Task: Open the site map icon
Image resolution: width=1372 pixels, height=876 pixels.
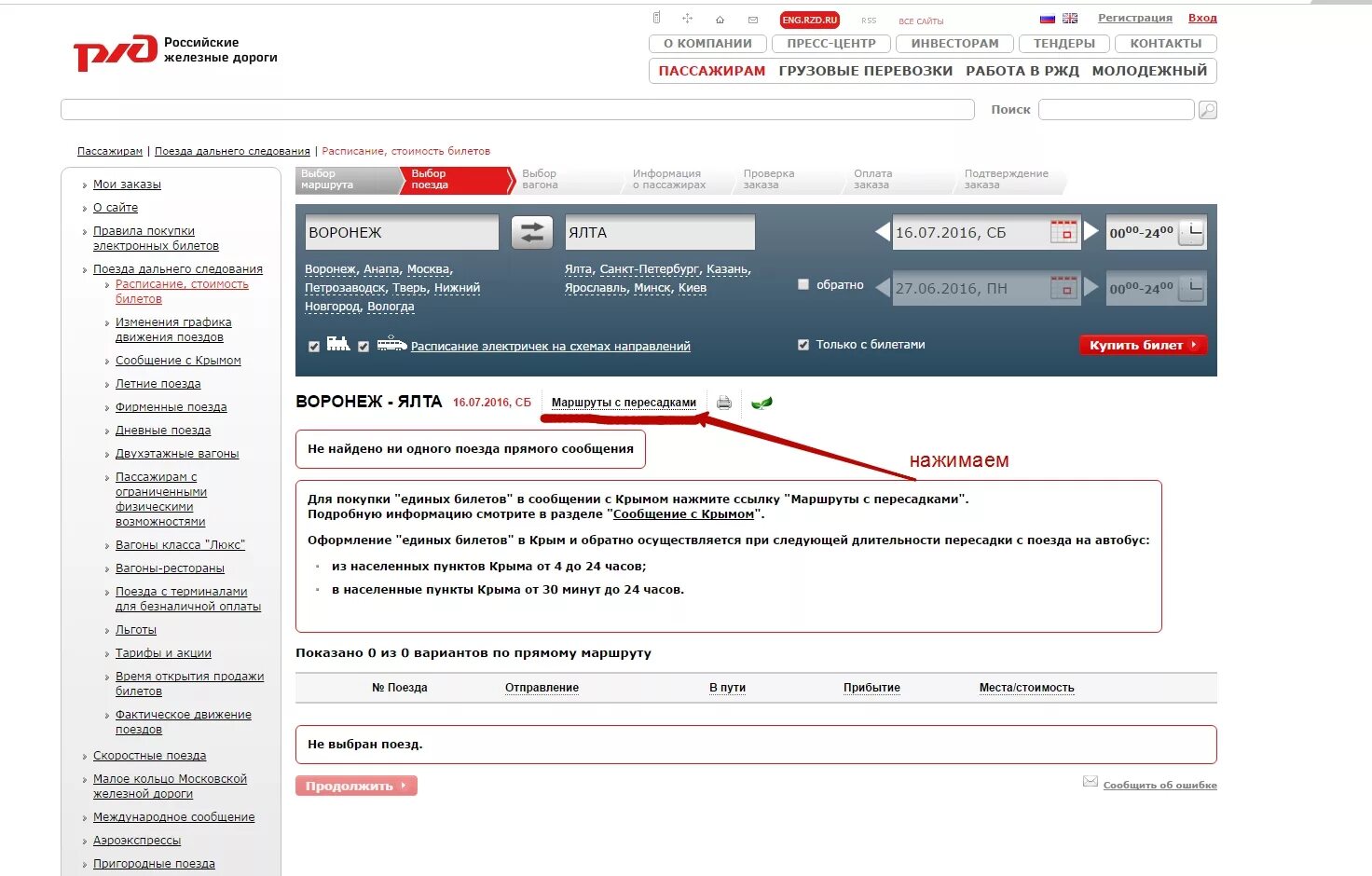Action: click(687, 19)
